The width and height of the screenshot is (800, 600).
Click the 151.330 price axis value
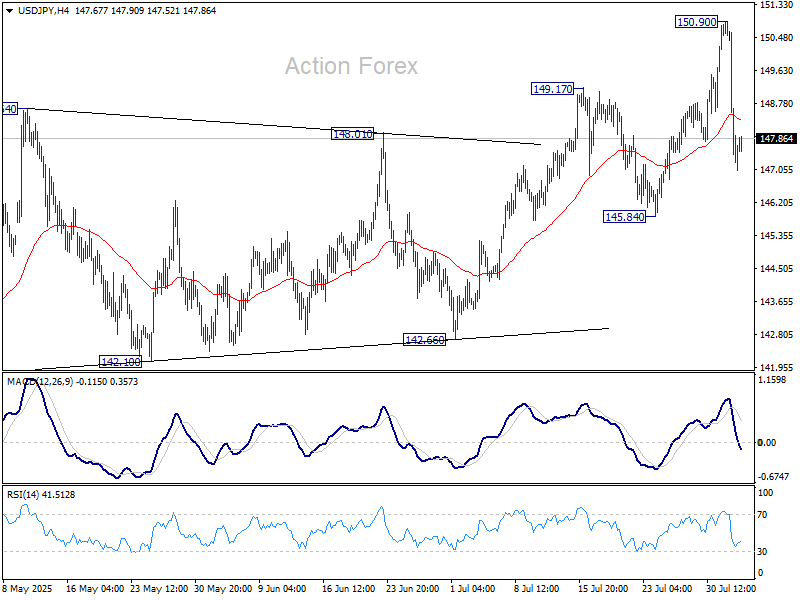tap(777, 6)
